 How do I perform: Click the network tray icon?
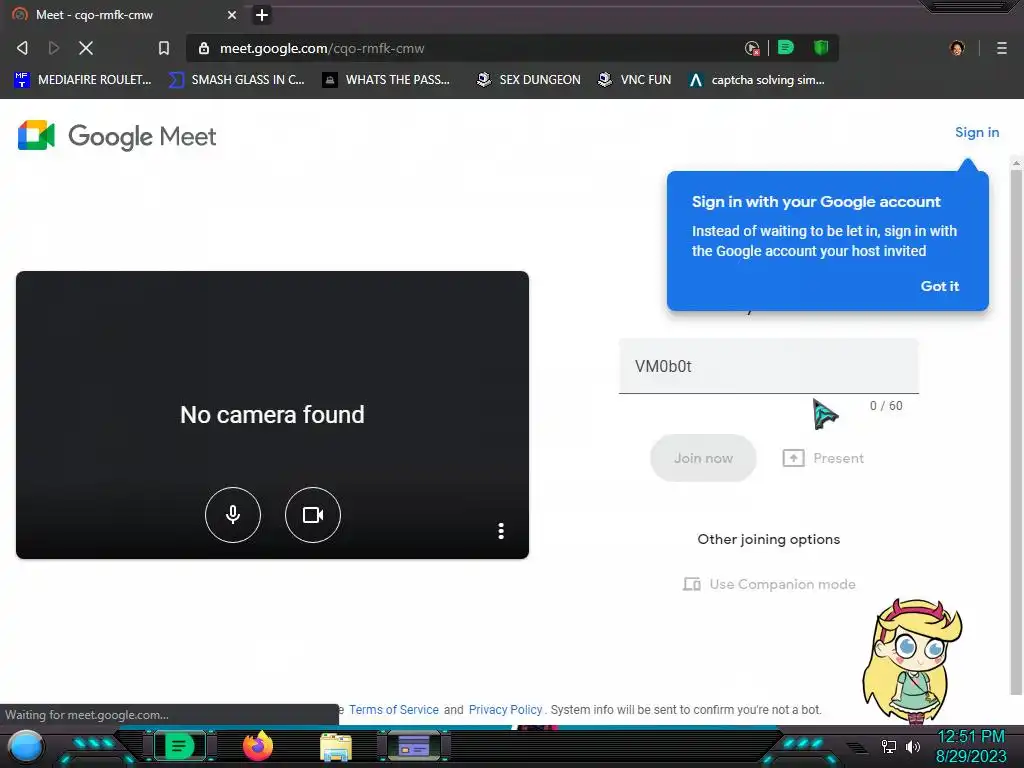[x=888, y=746]
